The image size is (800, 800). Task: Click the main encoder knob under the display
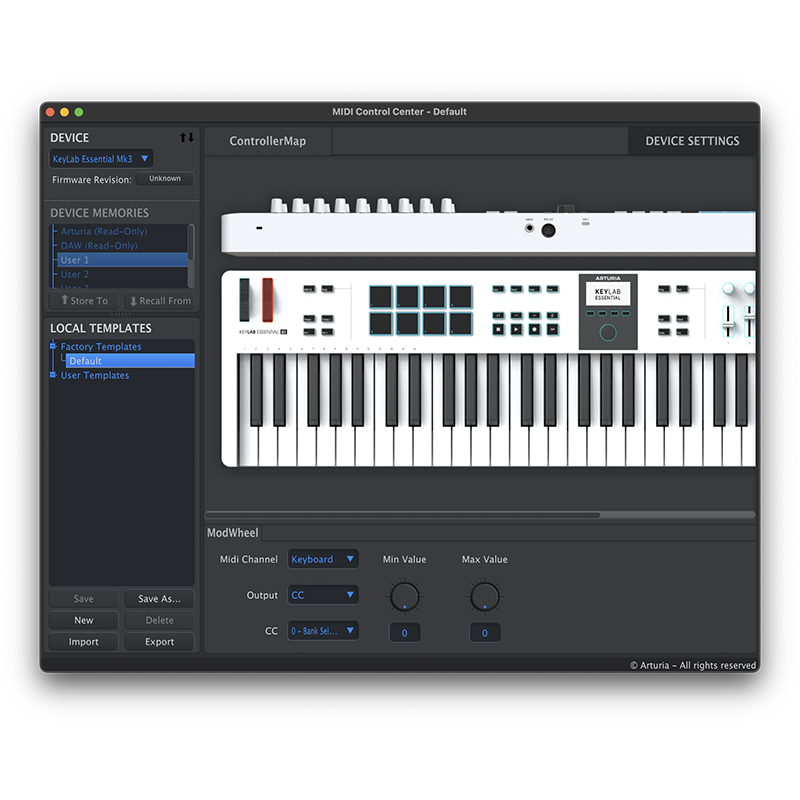[608, 333]
